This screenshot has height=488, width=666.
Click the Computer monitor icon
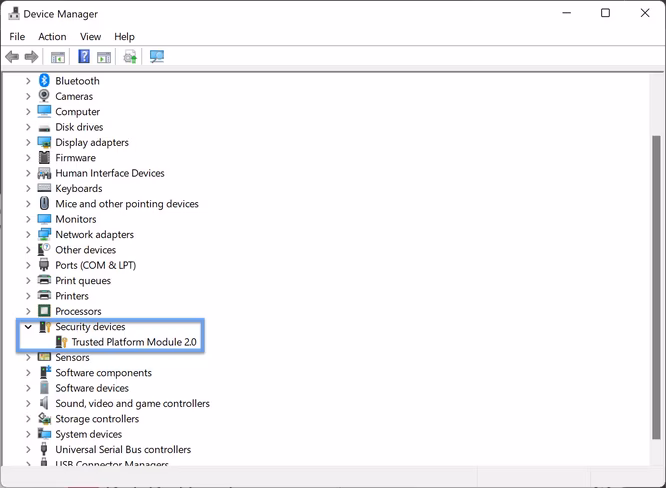pyautogui.click(x=44, y=111)
